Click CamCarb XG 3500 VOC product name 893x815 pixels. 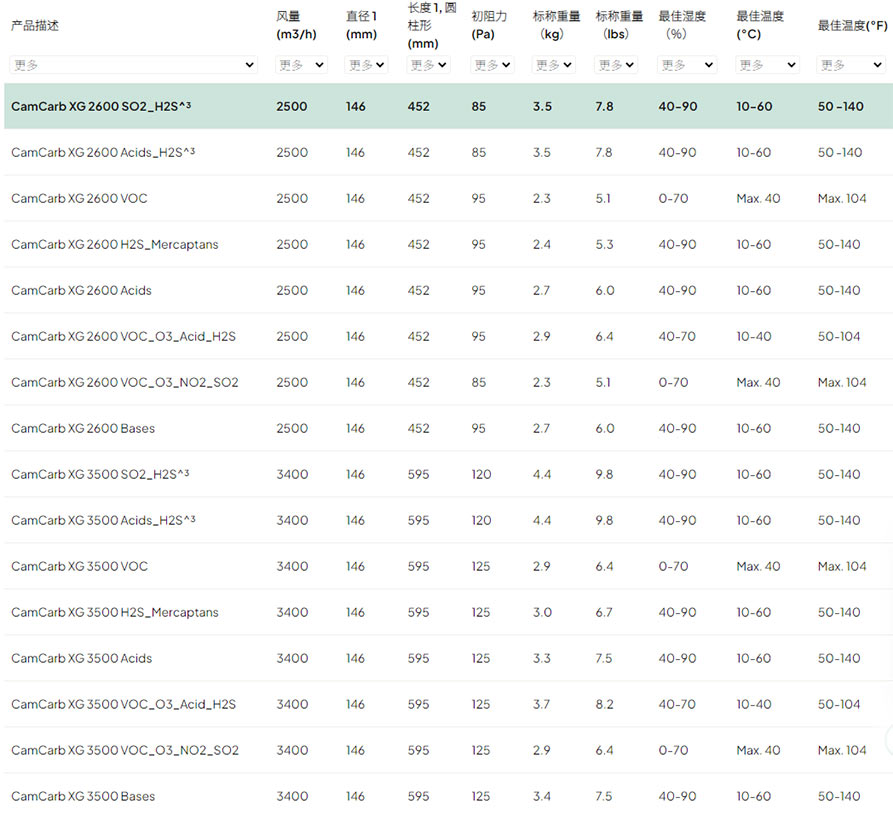(x=79, y=567)
